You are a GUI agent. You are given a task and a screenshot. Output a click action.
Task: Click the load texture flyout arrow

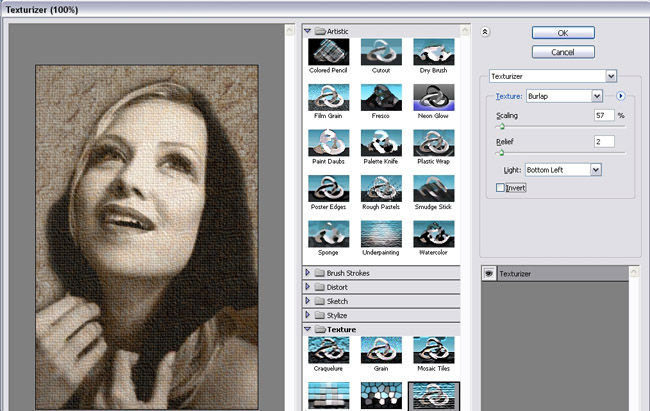(620, 96)
